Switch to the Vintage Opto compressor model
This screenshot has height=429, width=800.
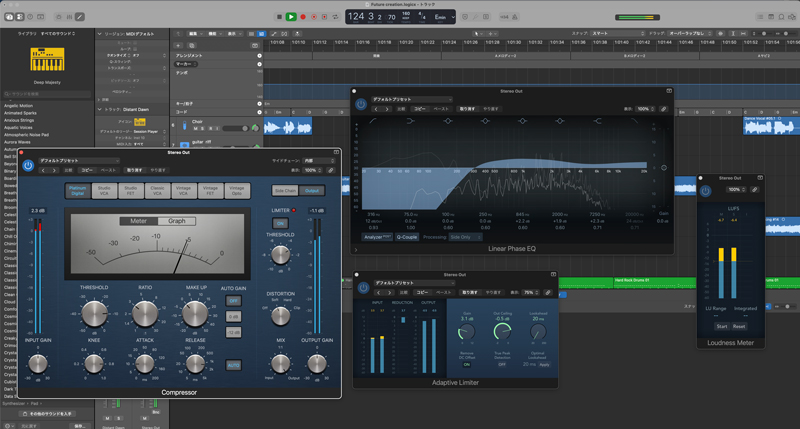click(236, 189)
